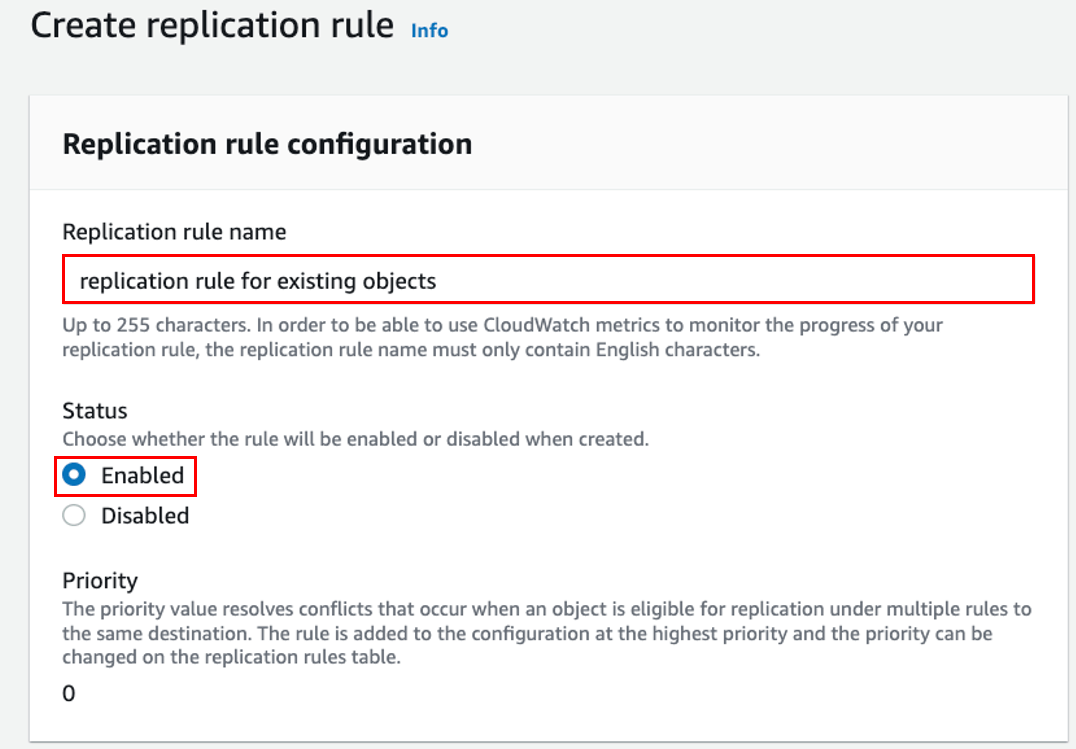
Task: Click the priority value 0
Action: tap(69, 692)
